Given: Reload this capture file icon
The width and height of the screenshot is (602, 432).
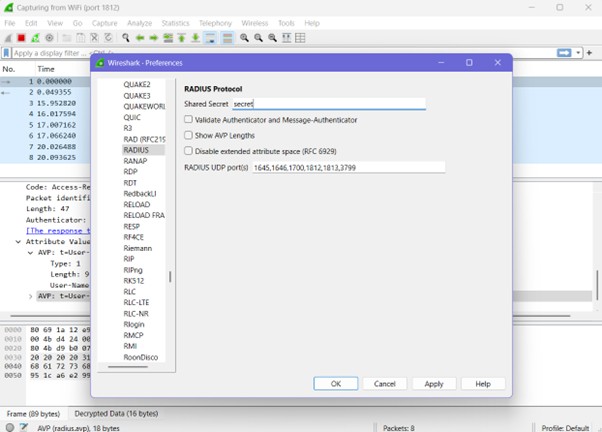Looking at the screenshot, I should pos(108,38).
